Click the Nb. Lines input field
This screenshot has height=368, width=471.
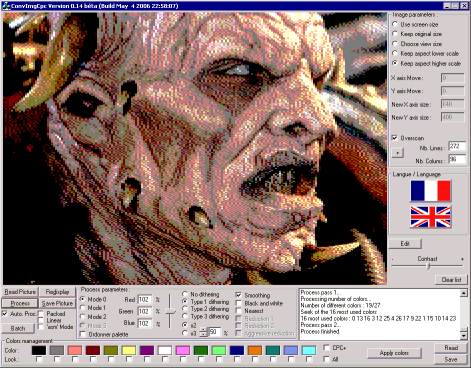[457, 146]
